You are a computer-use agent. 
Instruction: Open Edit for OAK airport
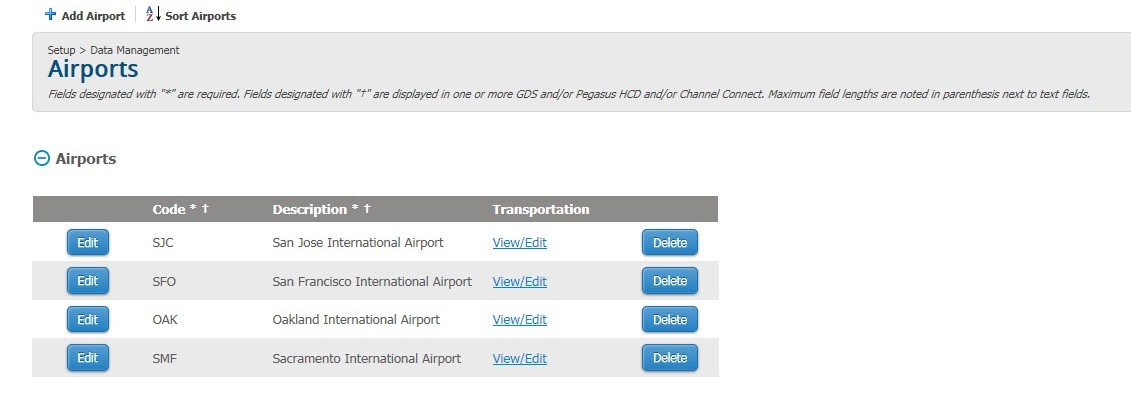[87, 320]
